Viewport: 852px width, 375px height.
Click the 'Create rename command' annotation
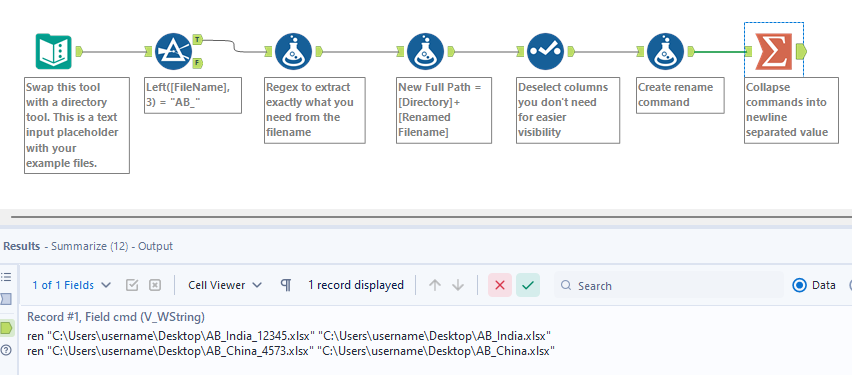click(680, 95)
